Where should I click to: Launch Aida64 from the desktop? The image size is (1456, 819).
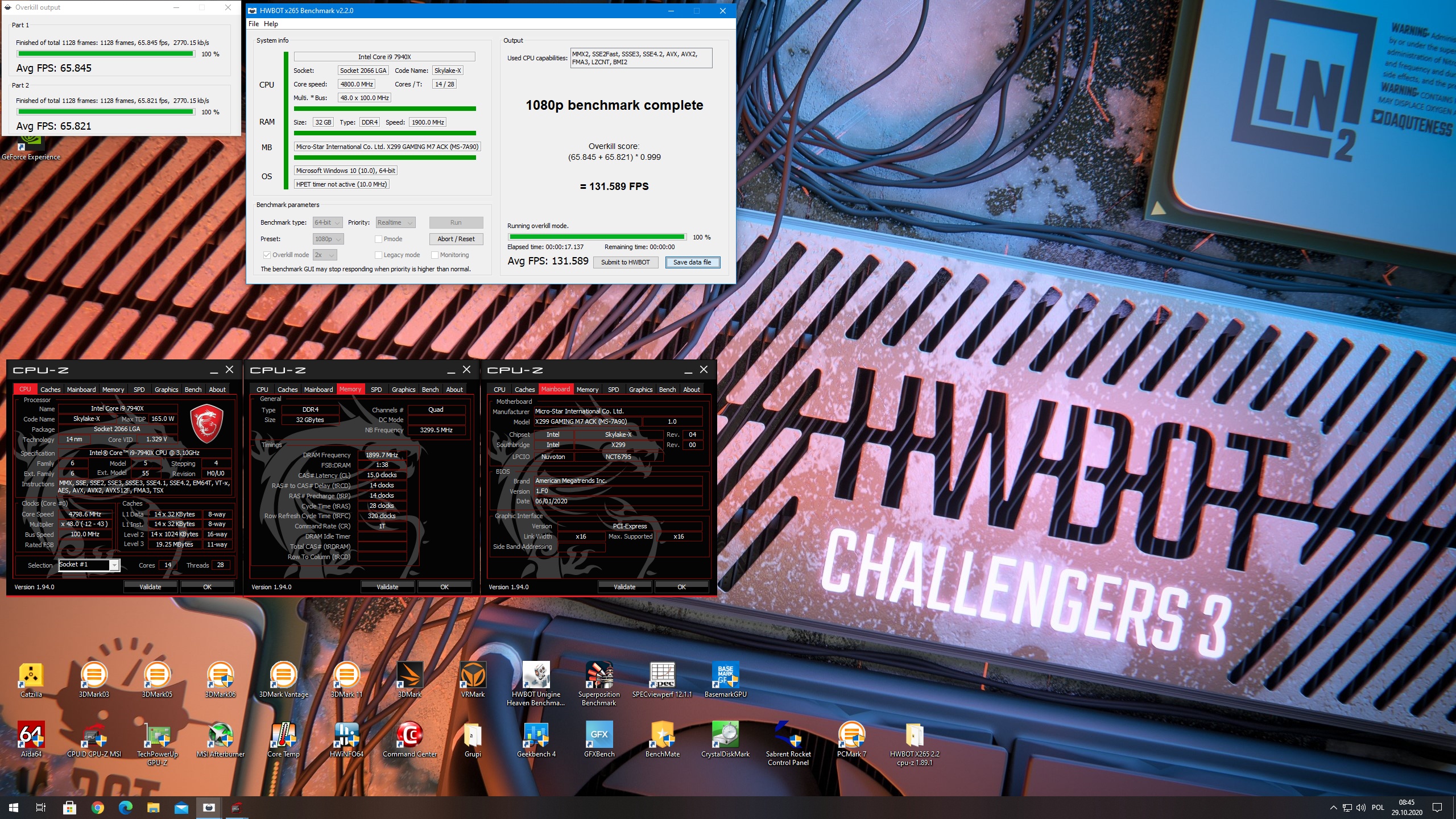pyautogui.click(x=31, y=740)
